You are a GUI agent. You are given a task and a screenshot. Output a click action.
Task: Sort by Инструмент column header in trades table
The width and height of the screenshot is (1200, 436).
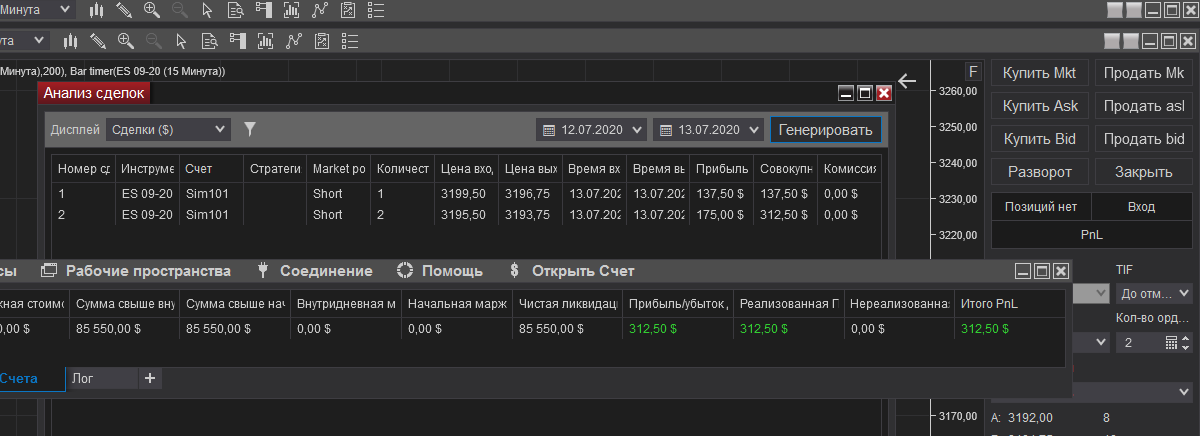[x=147, y=169]
